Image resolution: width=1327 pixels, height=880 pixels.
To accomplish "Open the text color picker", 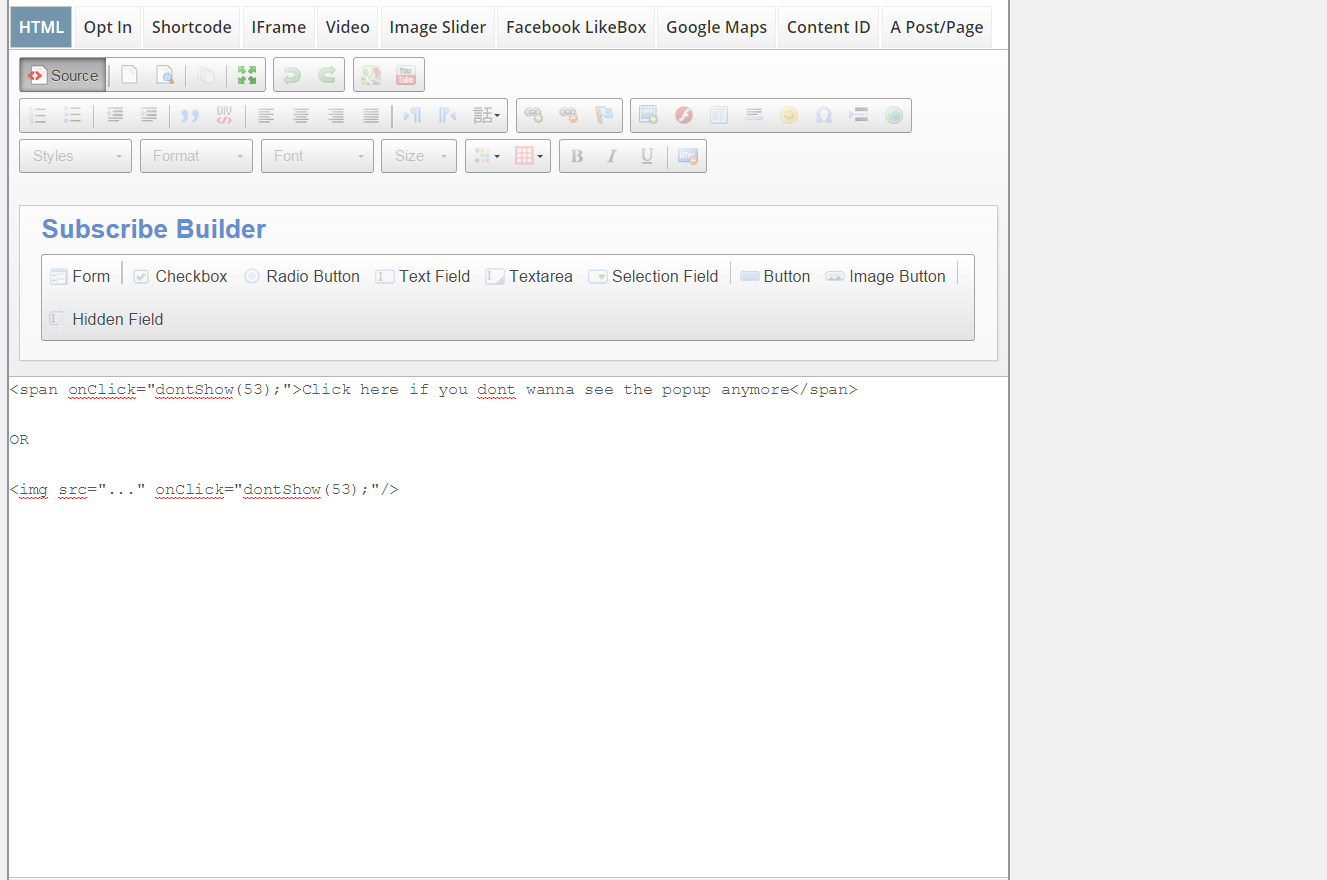I will pyautogui.click(x=487, y=156).
